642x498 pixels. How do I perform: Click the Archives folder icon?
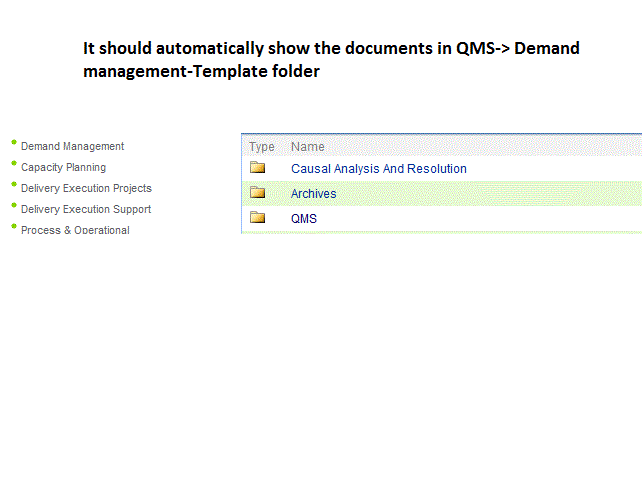tap(258, 192)
